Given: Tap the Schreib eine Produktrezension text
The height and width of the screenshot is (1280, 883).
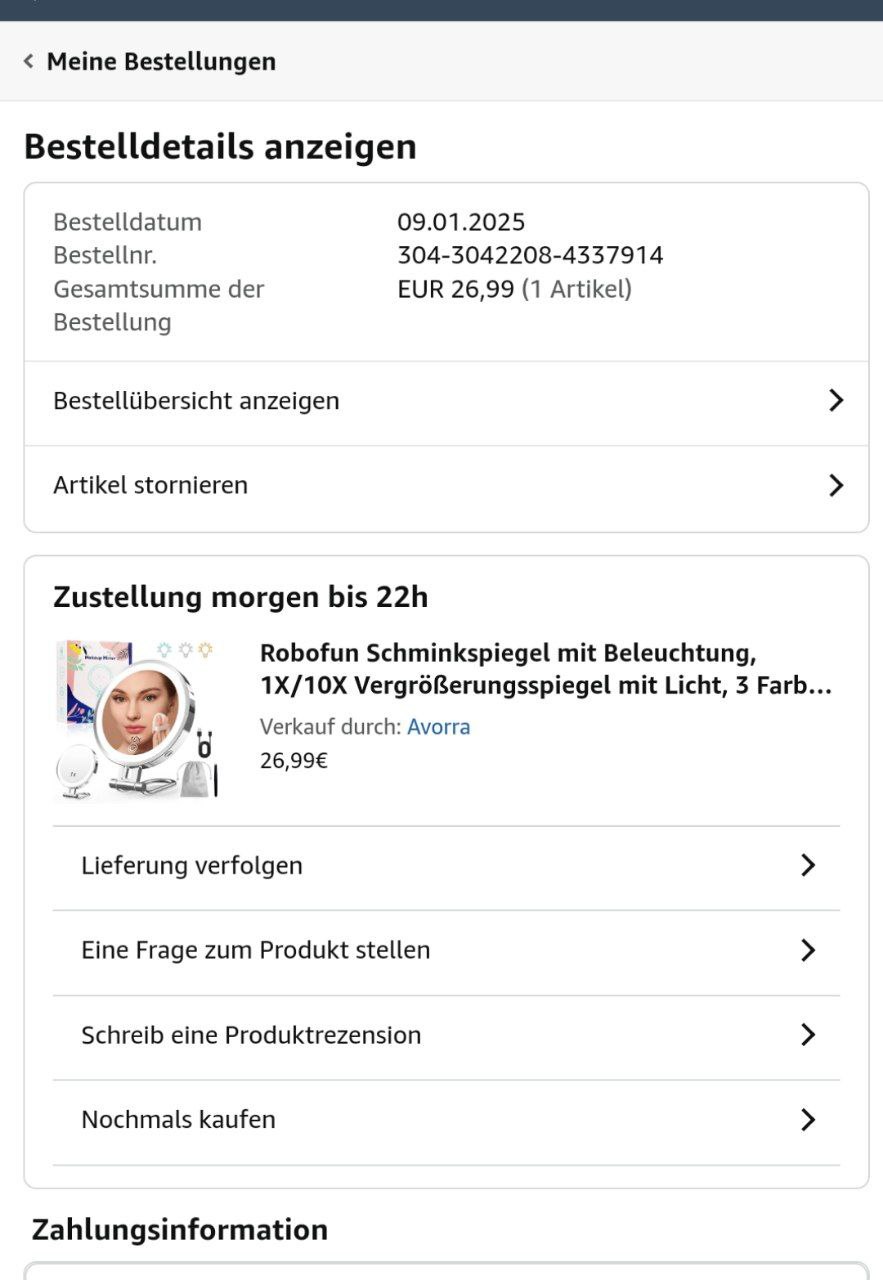Looking at the screenshot, I should coord(251,1035).
